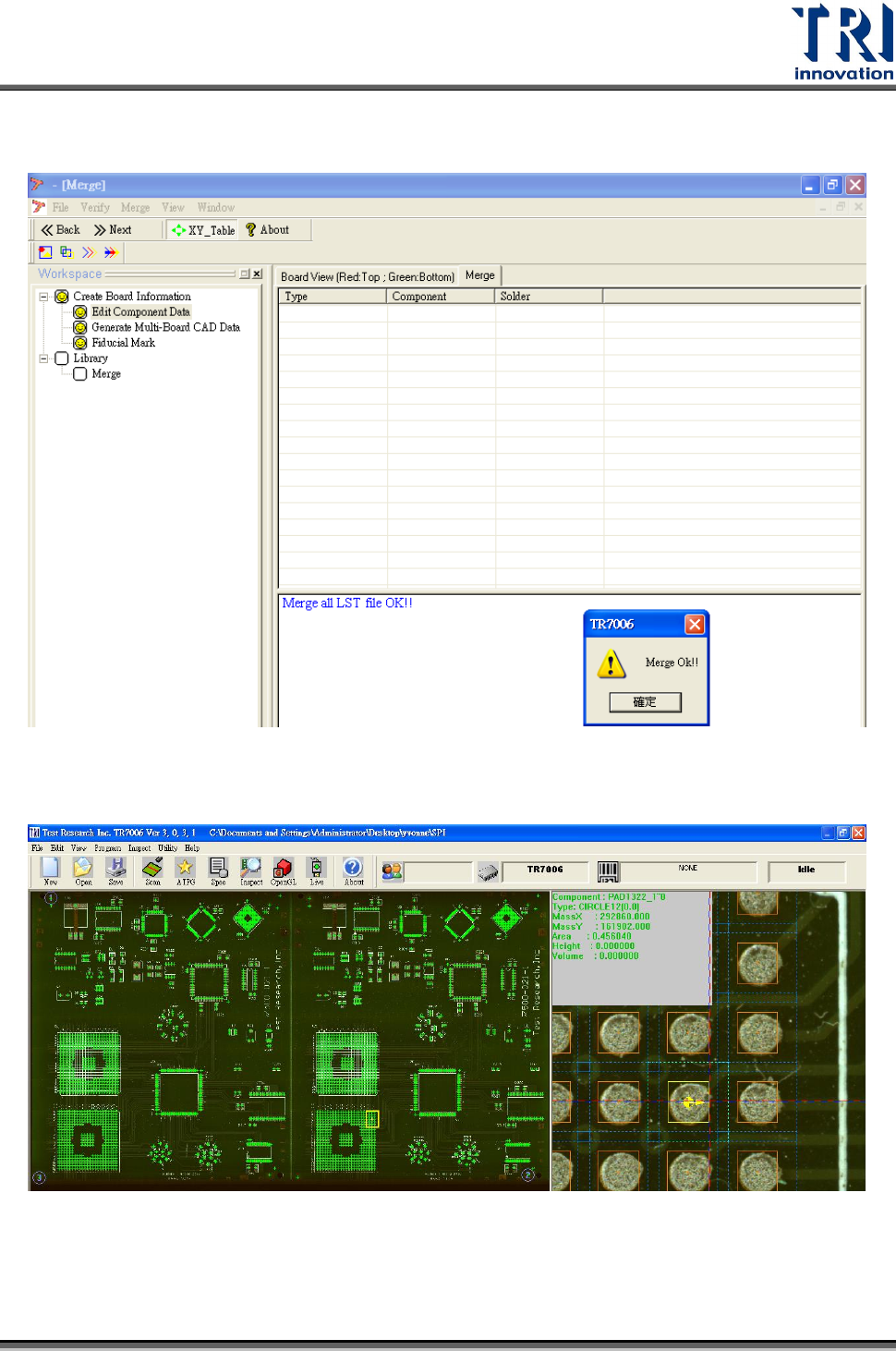Open About in the Merge window
Image resolution: width=896 pixels, height=1351 pixels.
pos(267,230)
